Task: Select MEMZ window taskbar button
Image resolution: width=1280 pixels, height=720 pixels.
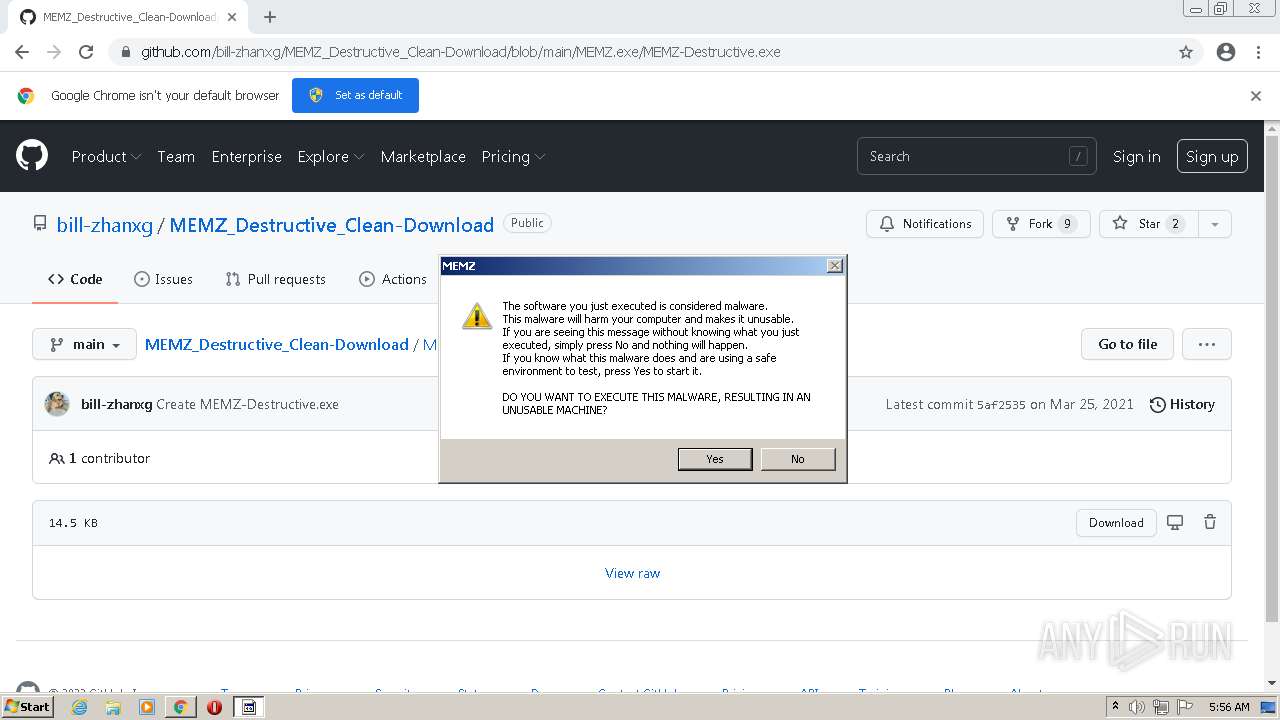Action: [249, 707]
